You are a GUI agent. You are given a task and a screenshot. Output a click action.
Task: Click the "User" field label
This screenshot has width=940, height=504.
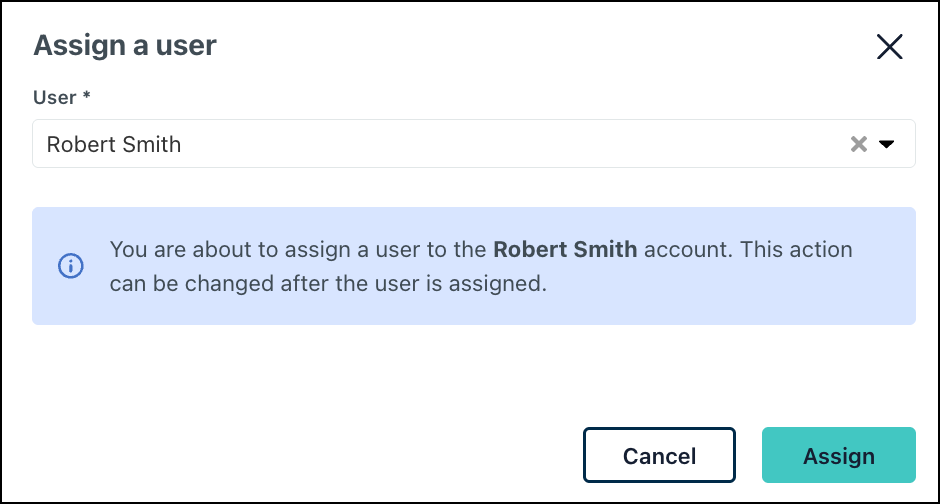click(x=54, y=97)
